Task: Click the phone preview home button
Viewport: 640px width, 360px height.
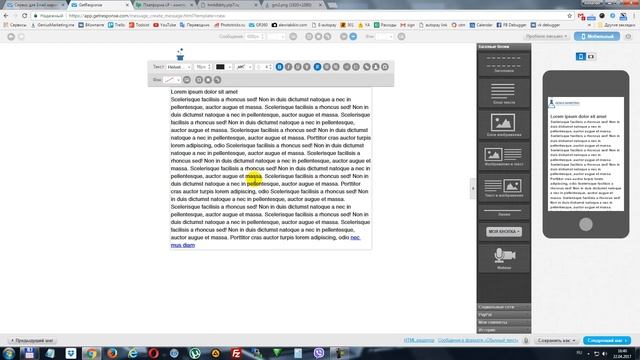Action: click(x=586, y=224)
